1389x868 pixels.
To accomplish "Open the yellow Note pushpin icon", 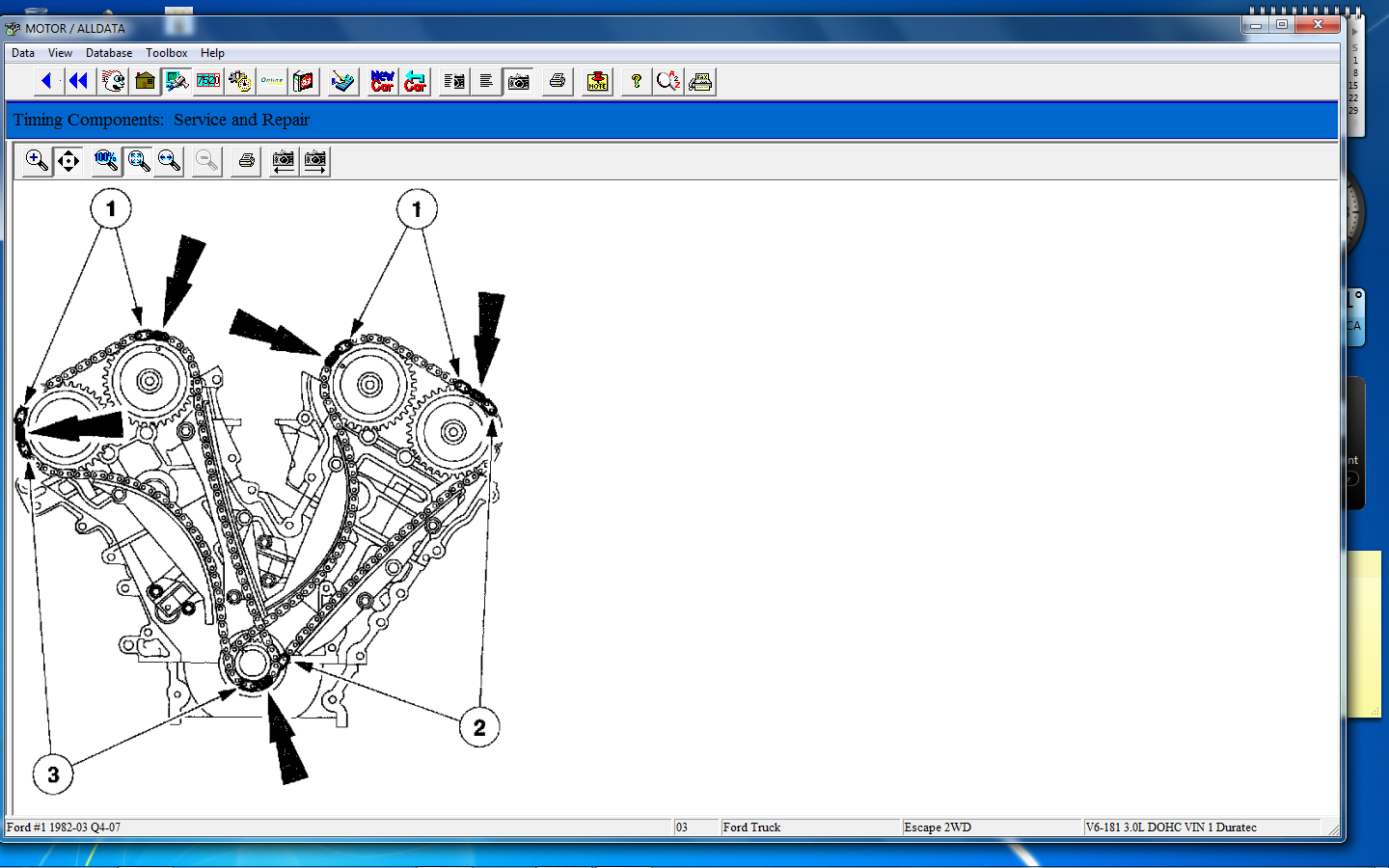I will [x=597, y=82].
